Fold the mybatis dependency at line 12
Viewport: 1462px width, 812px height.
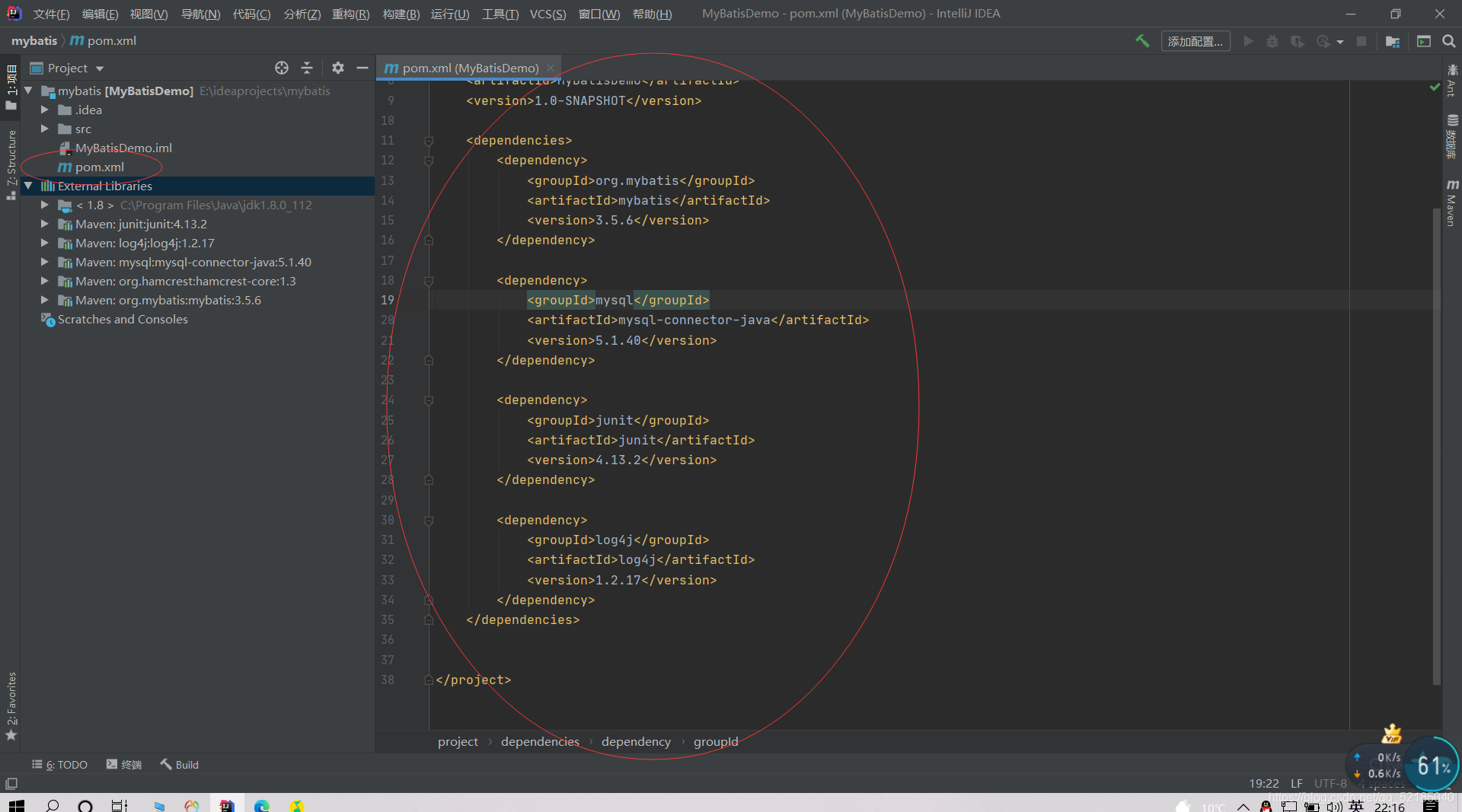429,161
